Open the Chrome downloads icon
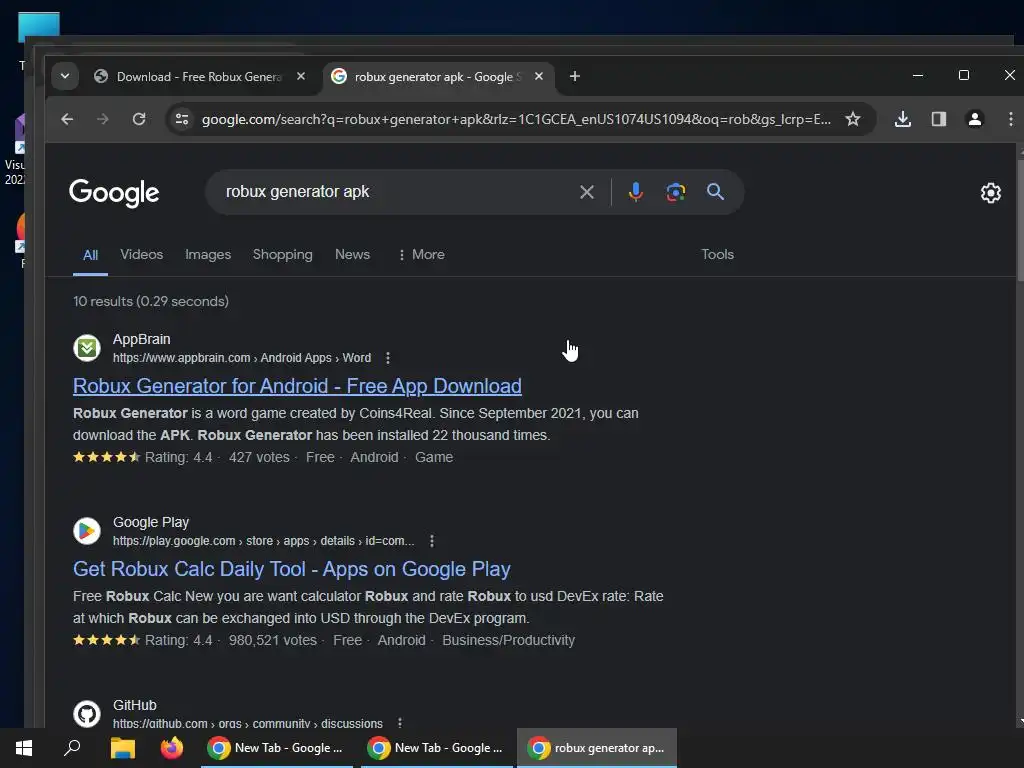 (x=903, y=119)
